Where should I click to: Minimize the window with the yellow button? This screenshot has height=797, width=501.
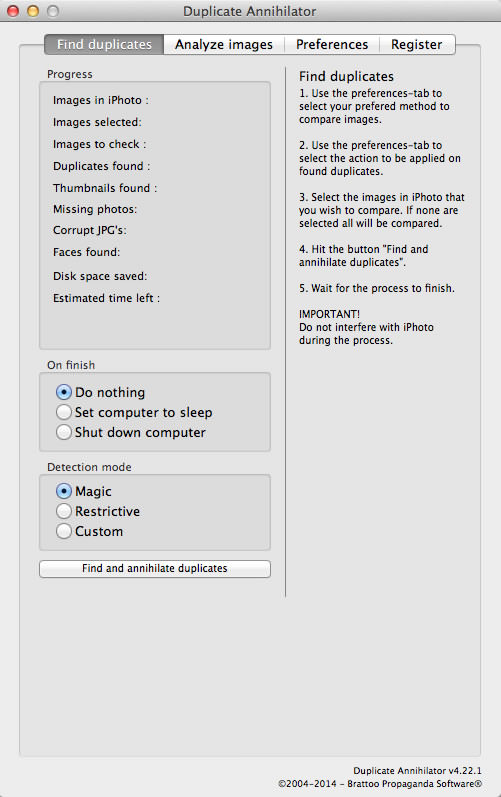tap(33, 11)
